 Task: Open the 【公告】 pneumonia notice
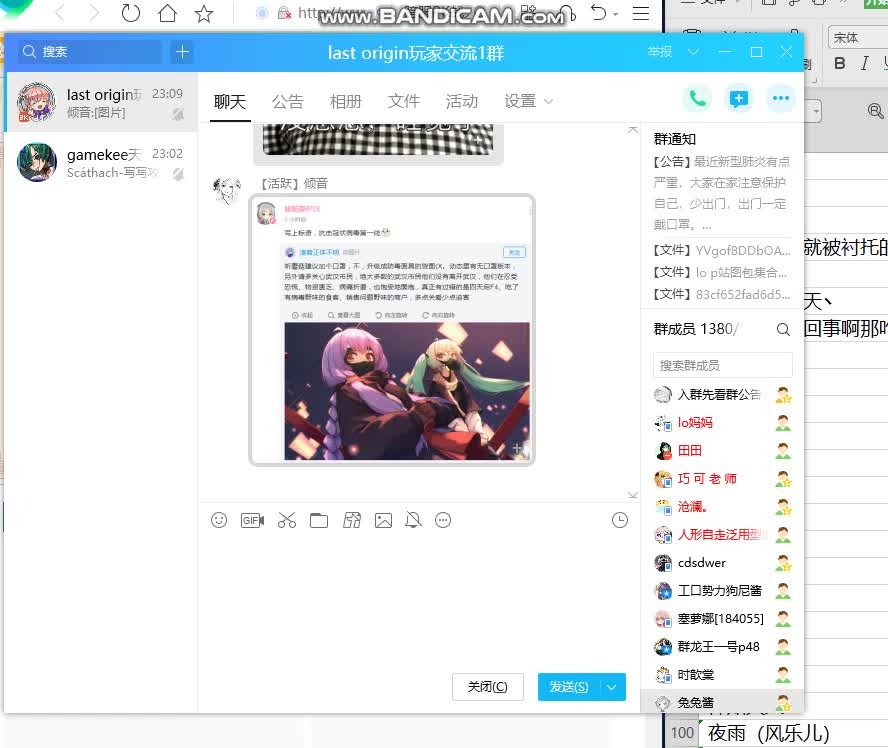pyautogui.click(x=722, y=193)
